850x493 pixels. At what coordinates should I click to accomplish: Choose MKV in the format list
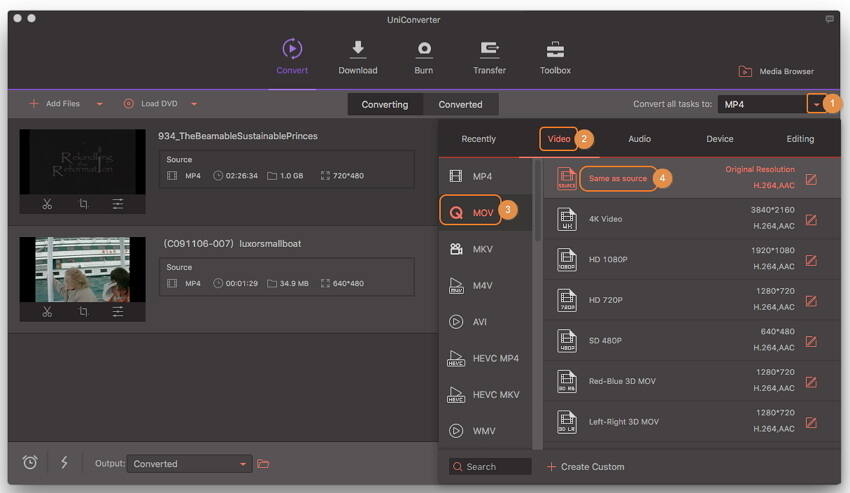coord(485,249)
